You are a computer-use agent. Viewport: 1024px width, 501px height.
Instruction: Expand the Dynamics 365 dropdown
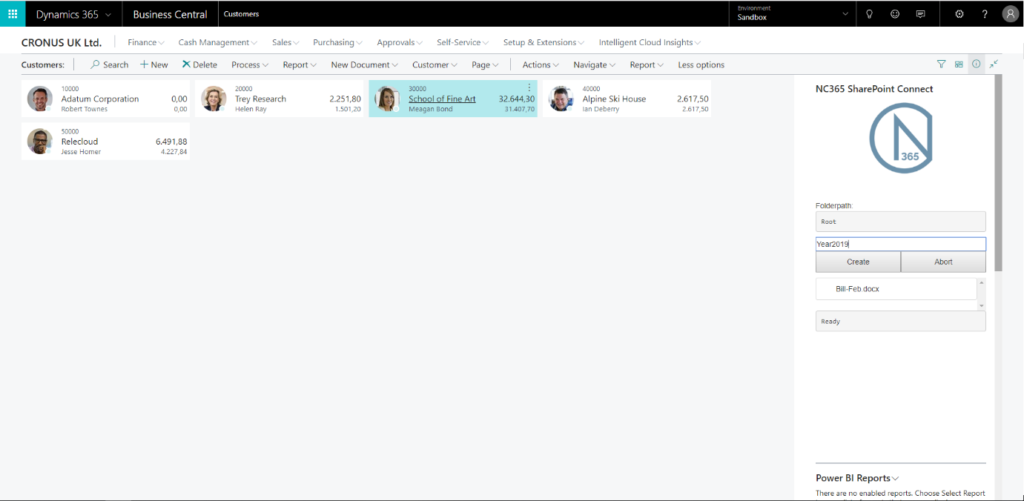click(74, 14)
